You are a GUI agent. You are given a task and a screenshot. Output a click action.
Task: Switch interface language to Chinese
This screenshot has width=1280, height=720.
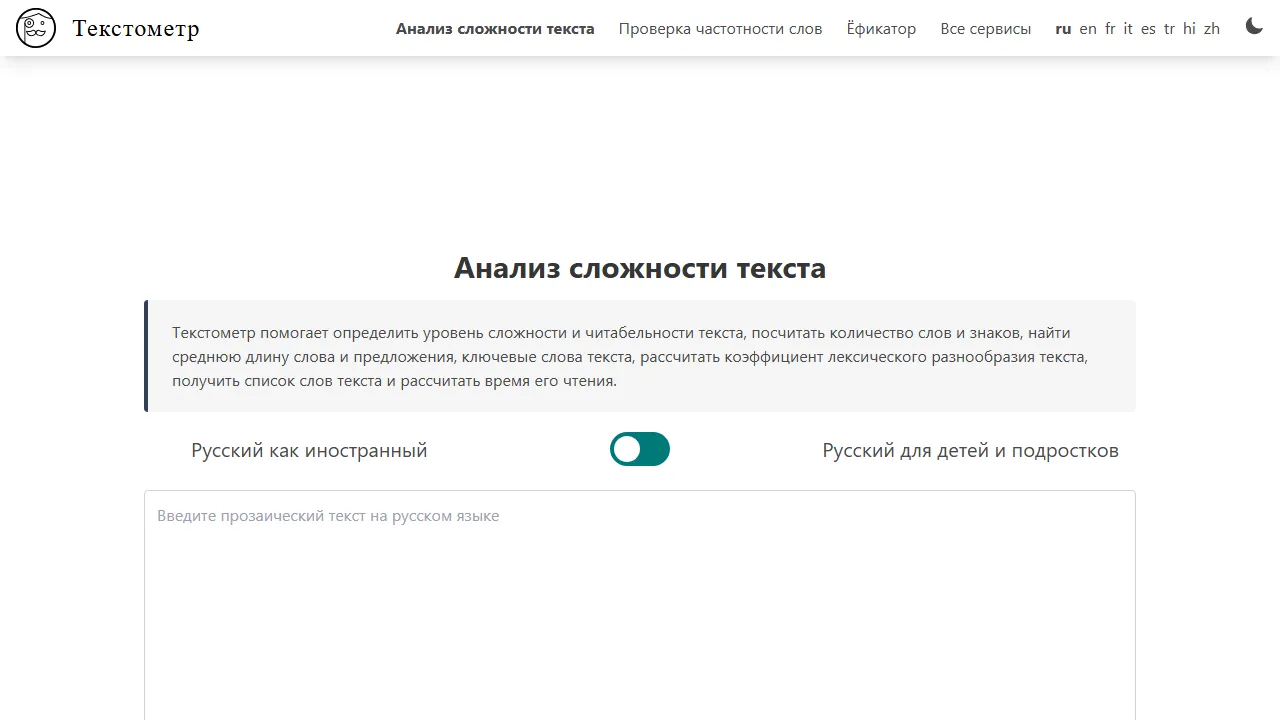click(x=1212, y=29)
